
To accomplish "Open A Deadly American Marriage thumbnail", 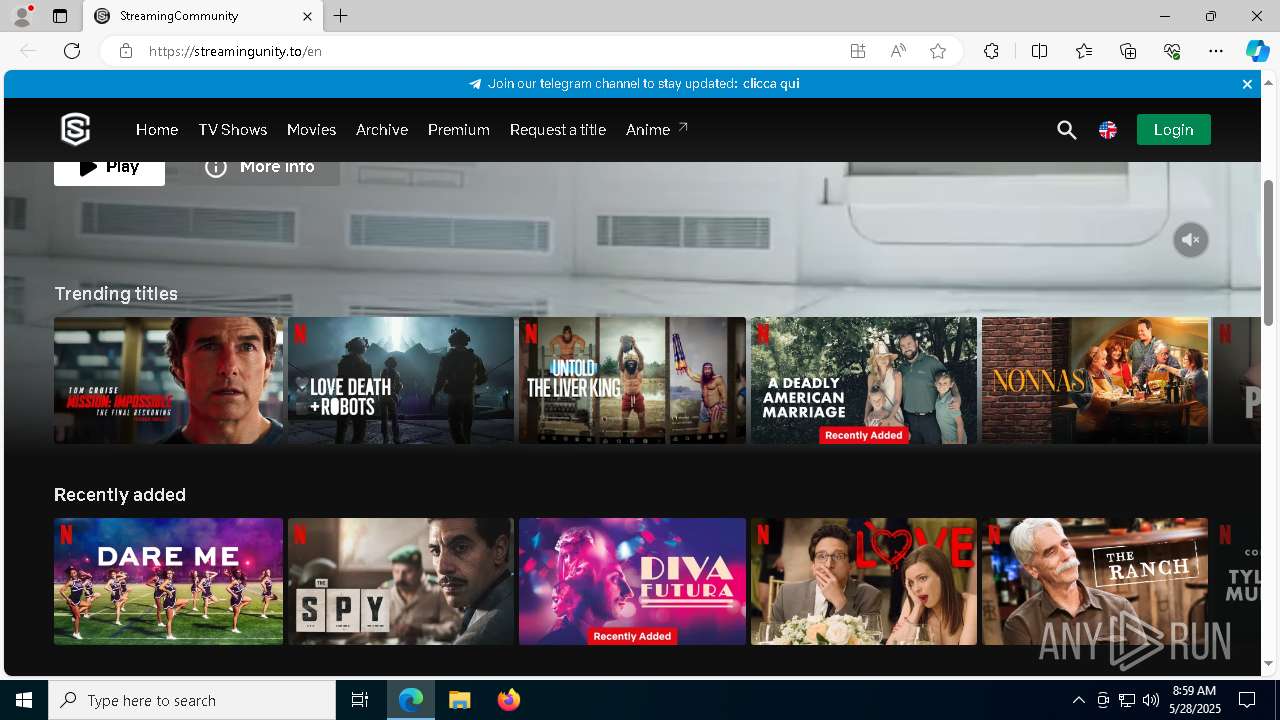I will (864, 380).
